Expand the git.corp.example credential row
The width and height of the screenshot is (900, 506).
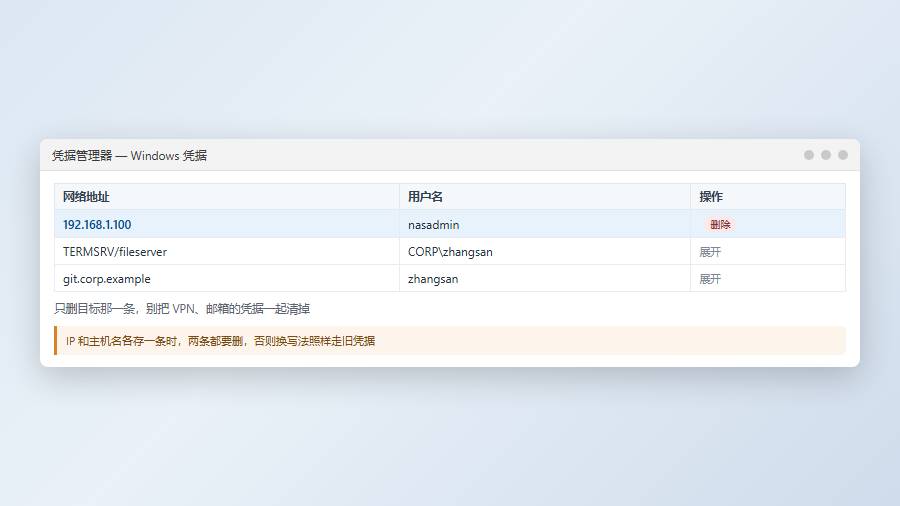(709, 279)
